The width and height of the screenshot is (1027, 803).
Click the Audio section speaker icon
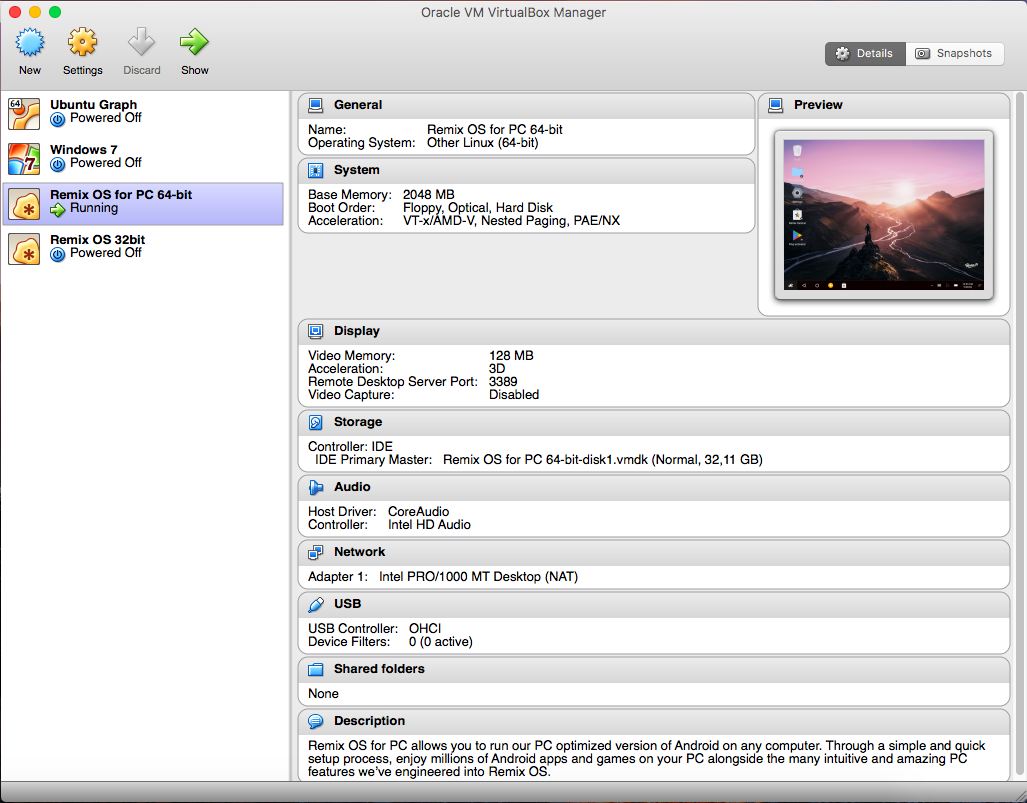(x=316, y=487)
